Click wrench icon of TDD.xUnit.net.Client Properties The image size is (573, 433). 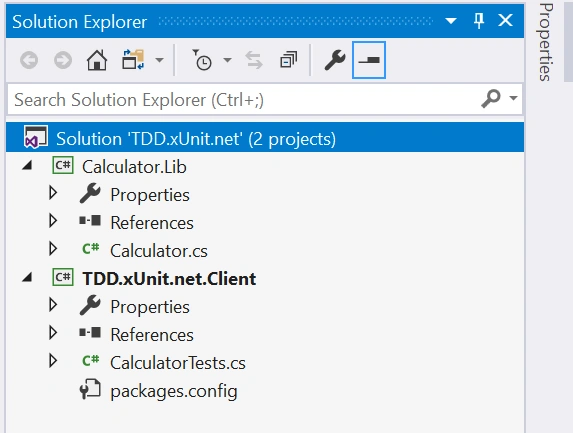click(x=90, y=305)
